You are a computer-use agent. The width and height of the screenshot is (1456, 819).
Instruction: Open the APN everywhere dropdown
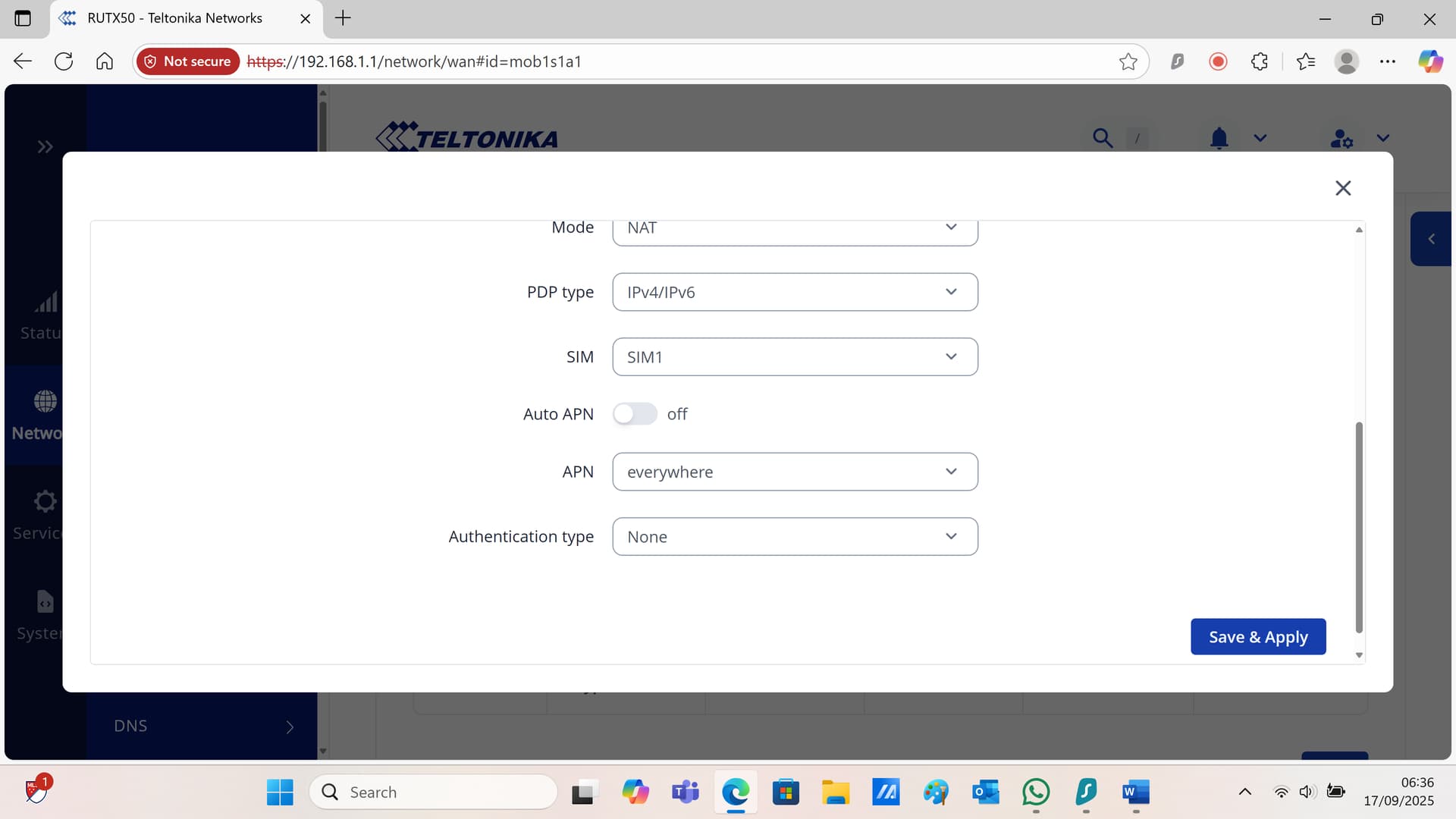794,472
